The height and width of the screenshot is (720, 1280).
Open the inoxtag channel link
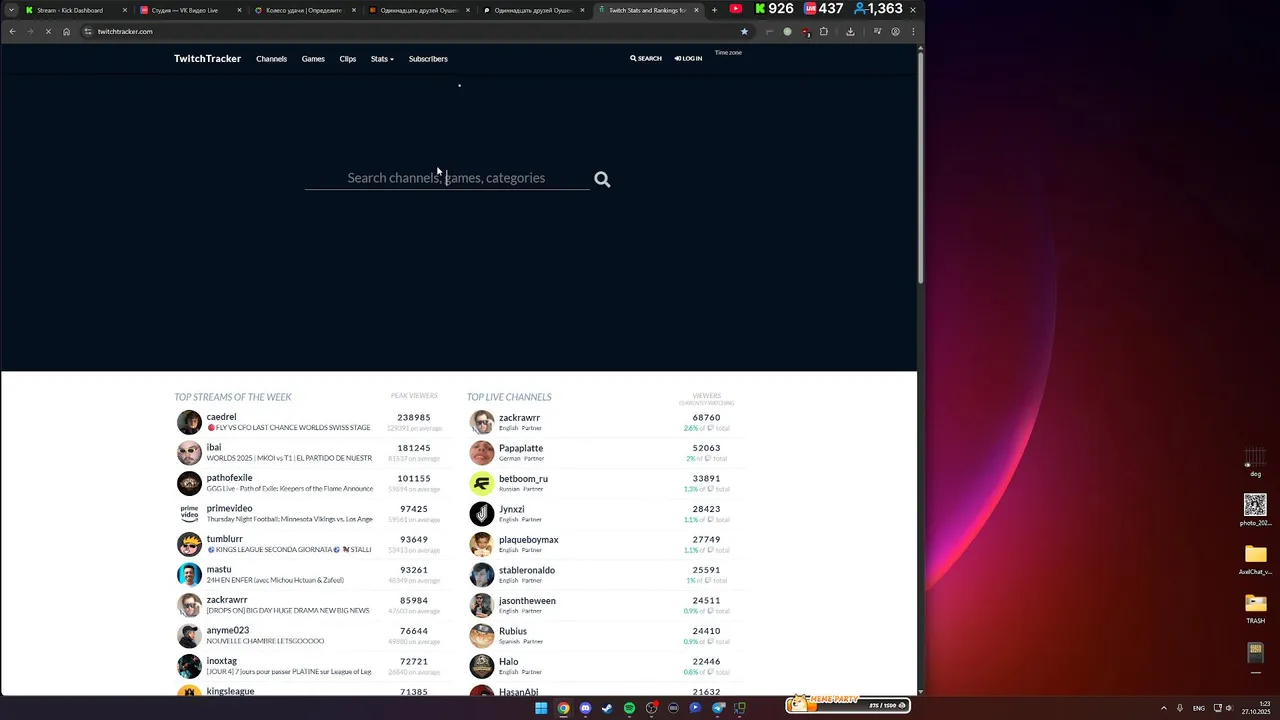222,661
